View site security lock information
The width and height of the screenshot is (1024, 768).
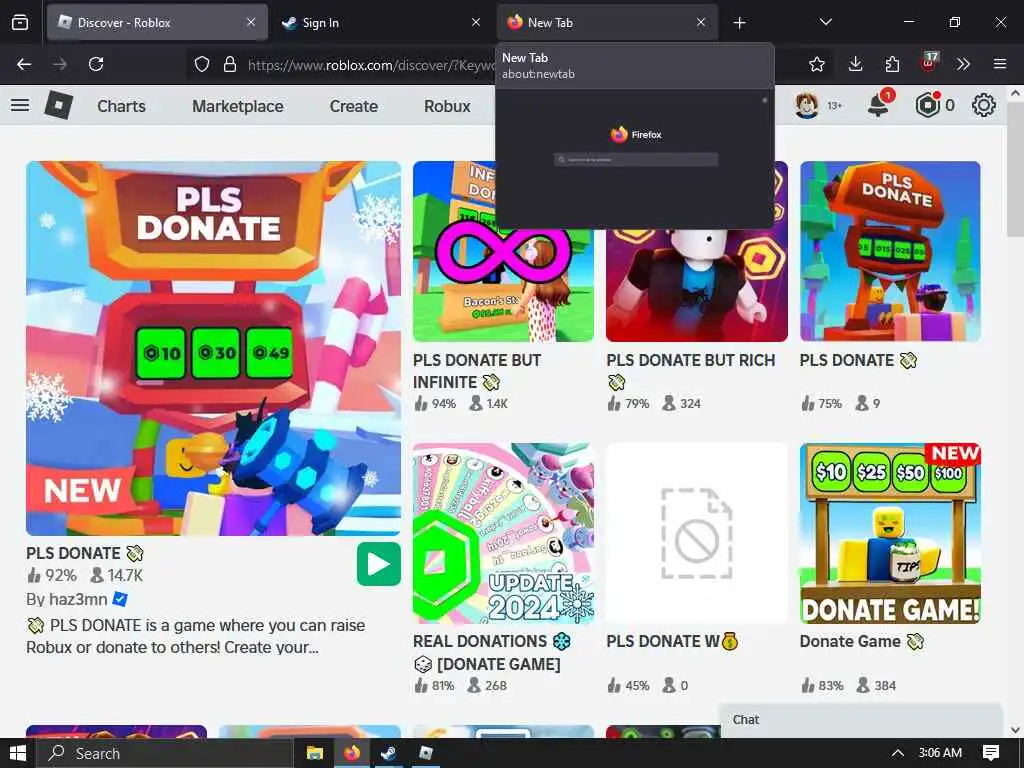tap(230, 64)
